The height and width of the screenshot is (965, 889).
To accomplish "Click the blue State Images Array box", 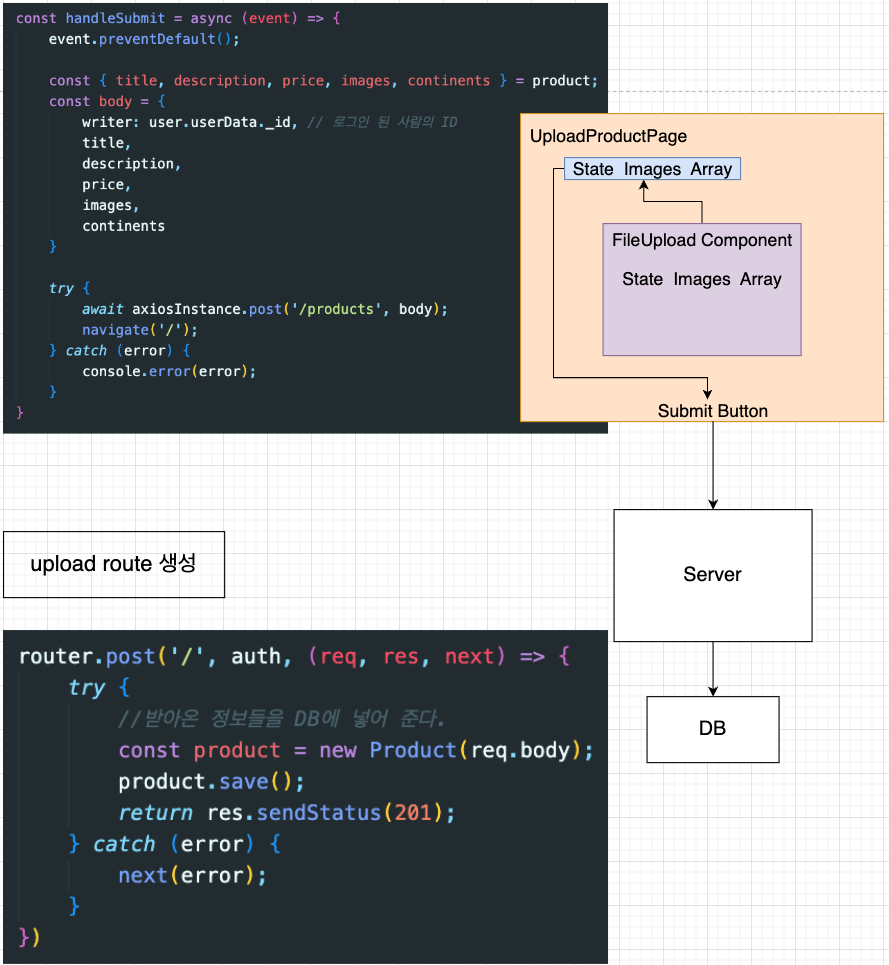I will coord(652,169).
